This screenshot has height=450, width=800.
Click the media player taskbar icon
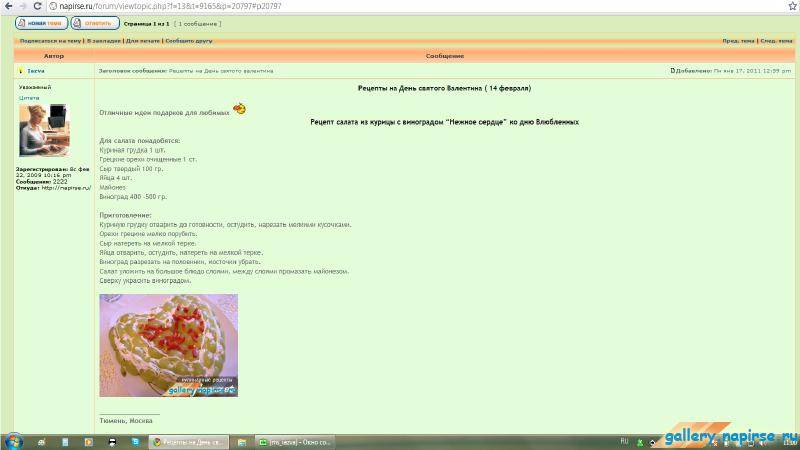coord(88,442)
